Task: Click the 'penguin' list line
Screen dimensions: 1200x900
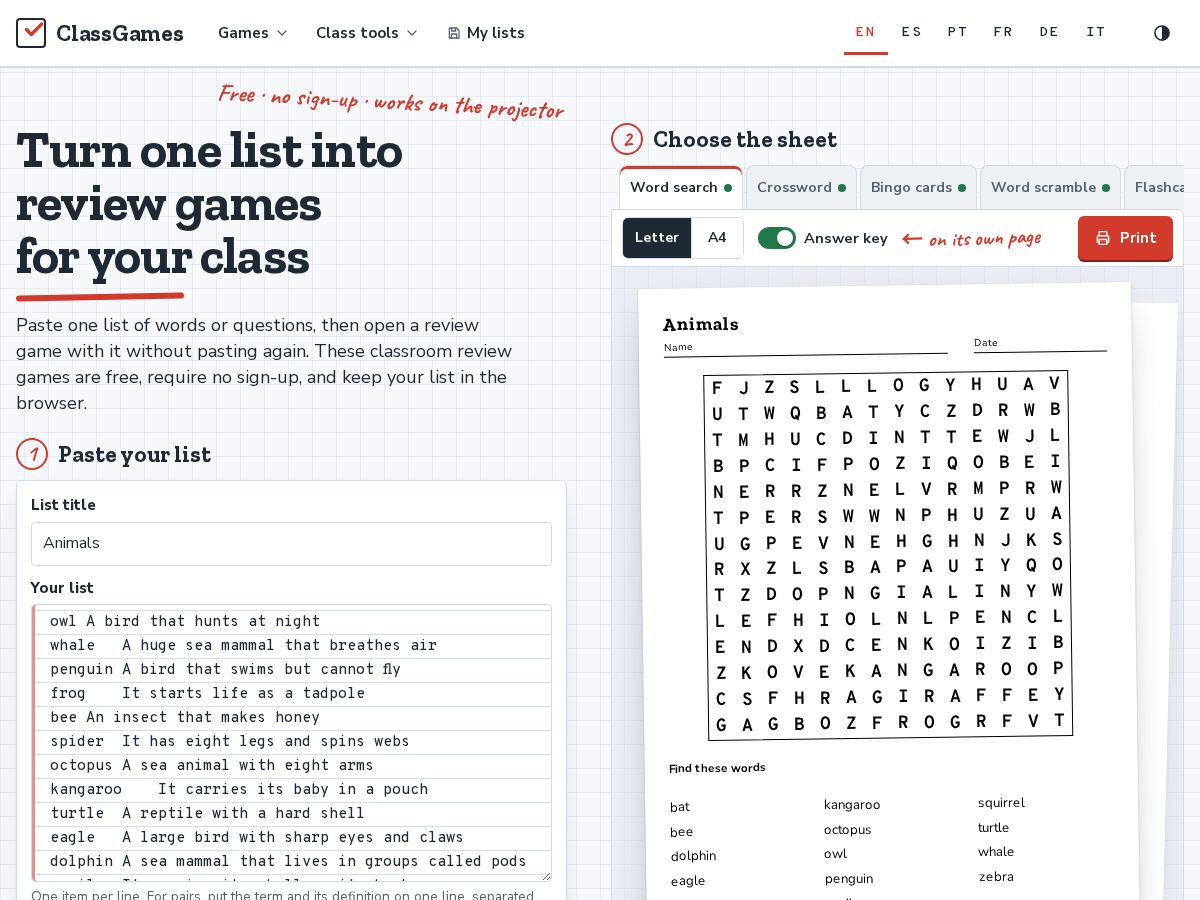Action: 225,669
